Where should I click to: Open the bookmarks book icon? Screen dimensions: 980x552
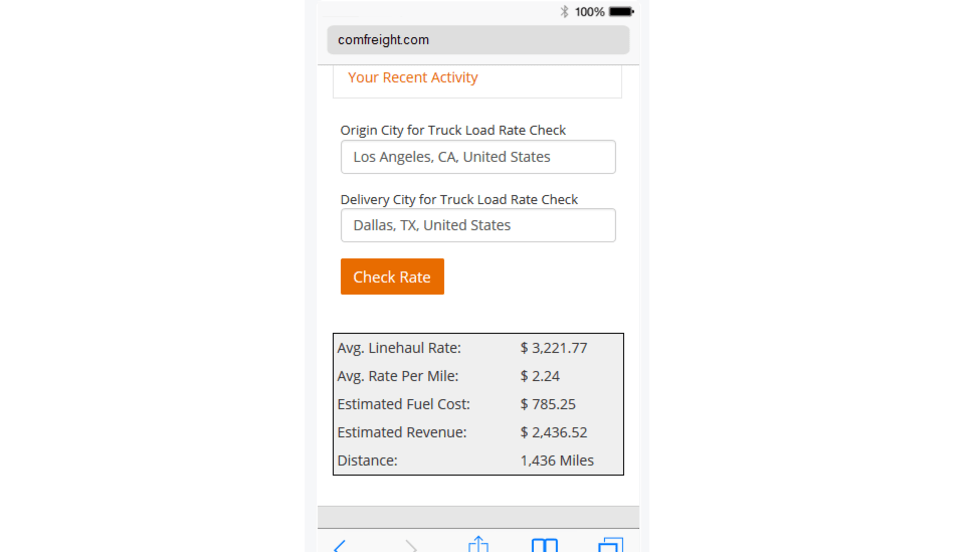(x=544, y=545)
